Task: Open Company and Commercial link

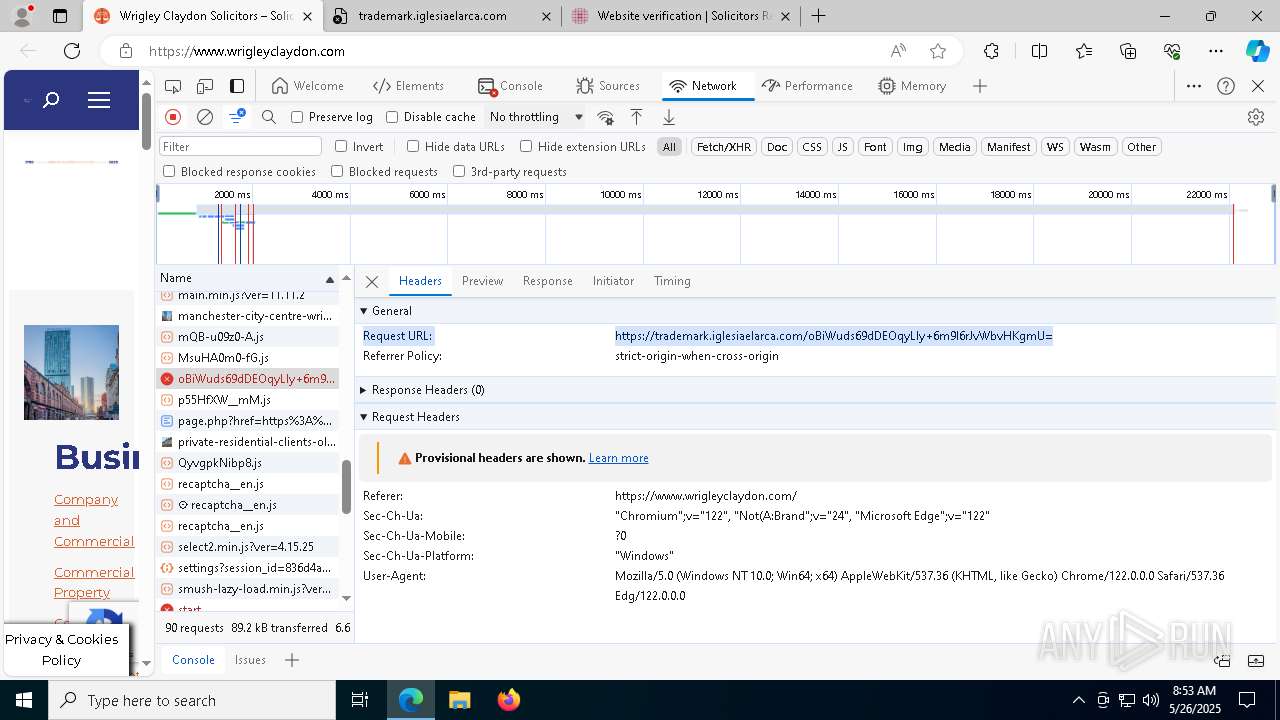Action: [x=94, y=520]
